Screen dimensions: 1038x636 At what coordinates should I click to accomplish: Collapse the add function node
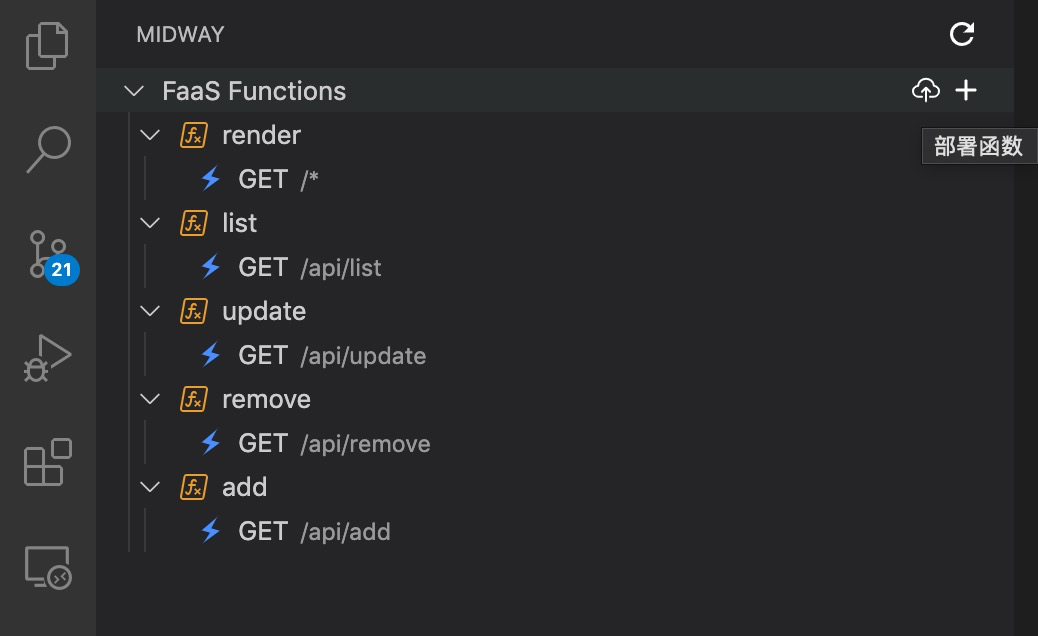point(150,487)
